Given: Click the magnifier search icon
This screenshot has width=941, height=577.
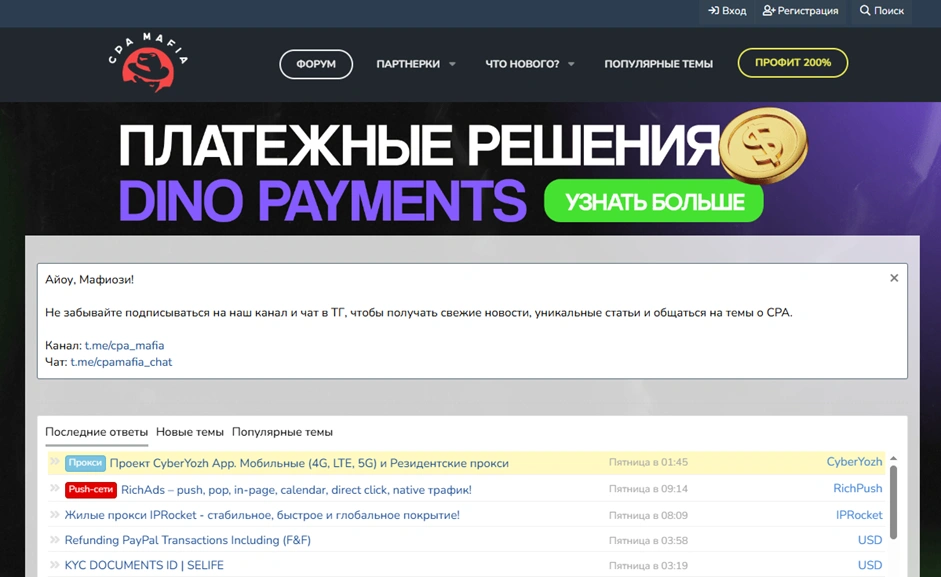Looking at the screenshot, I should (865, 11).
